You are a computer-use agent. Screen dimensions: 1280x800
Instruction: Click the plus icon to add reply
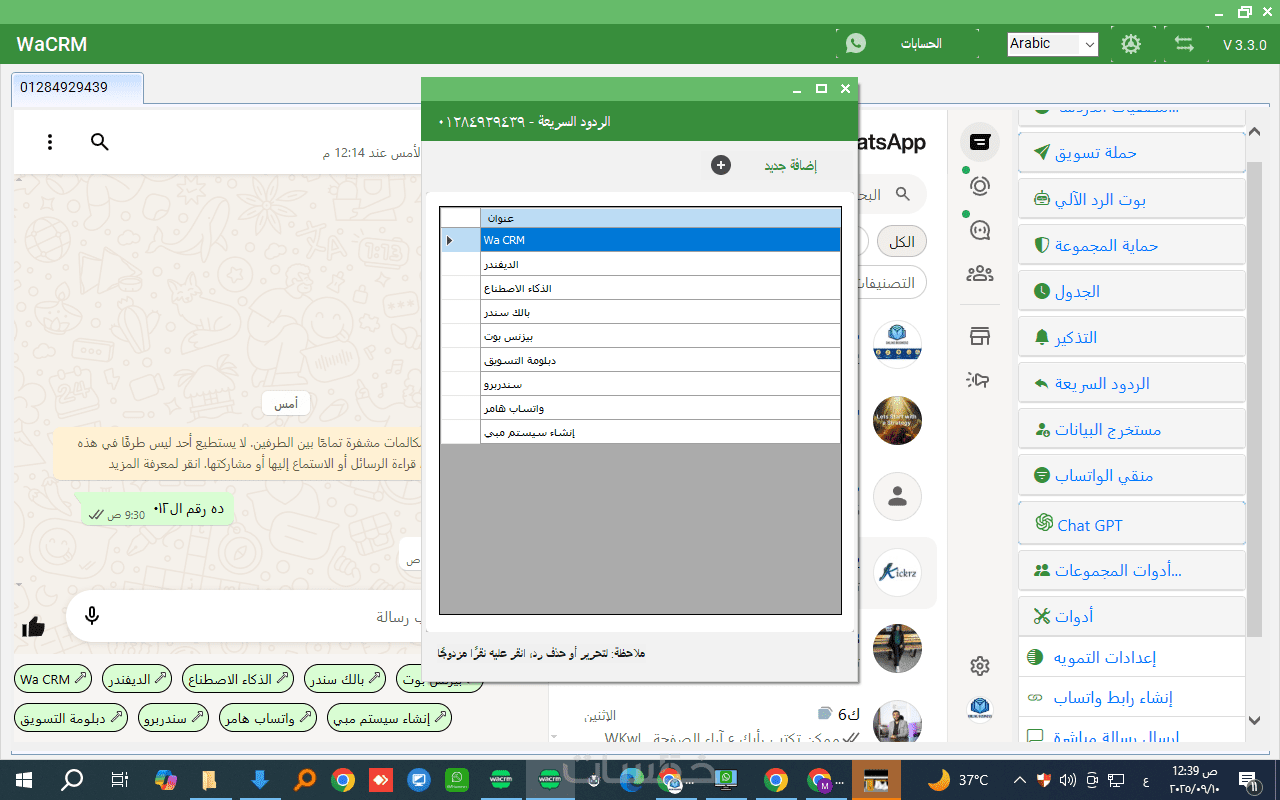(721, 165)
